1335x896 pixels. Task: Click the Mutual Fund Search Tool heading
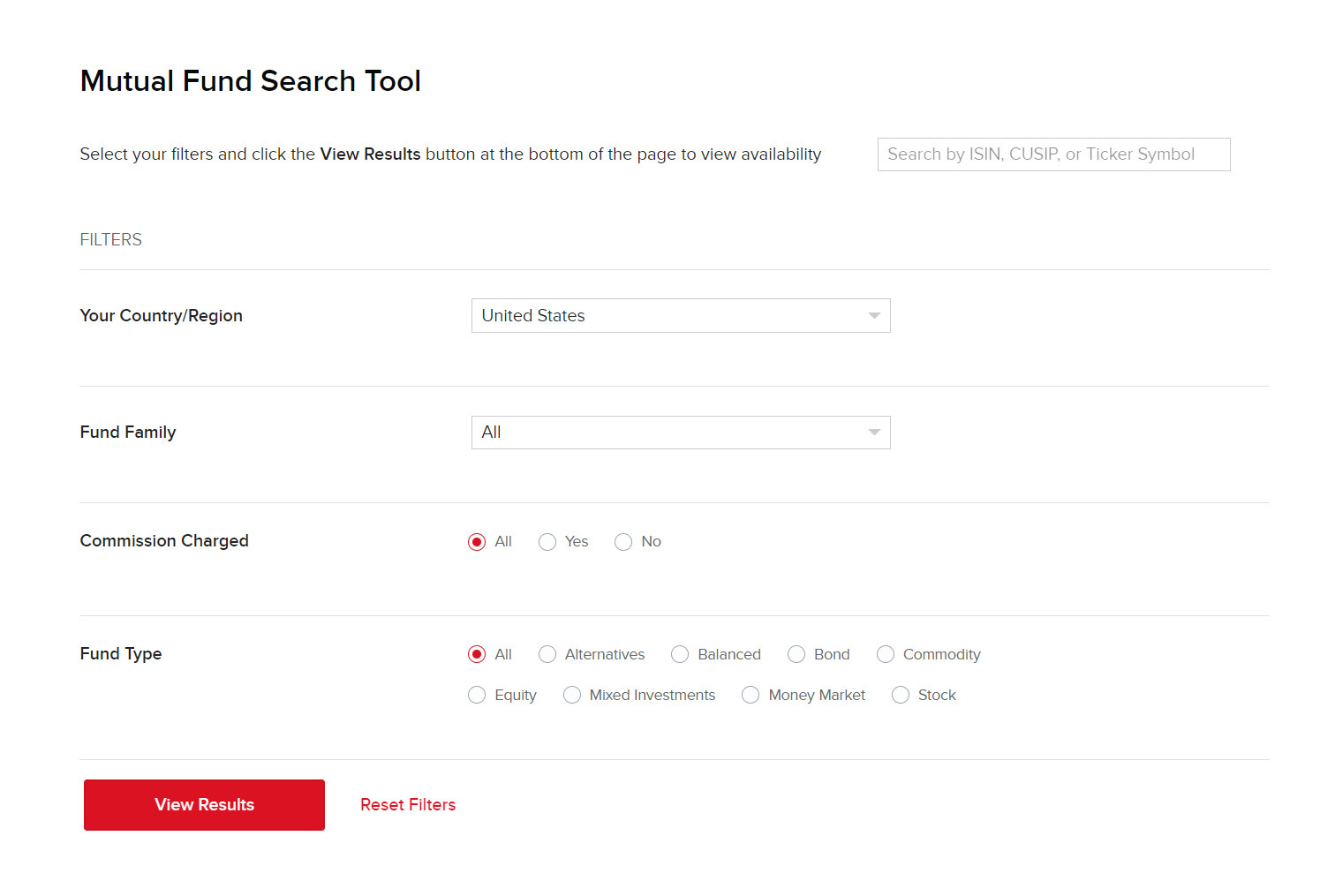click(x=251, y=81)
